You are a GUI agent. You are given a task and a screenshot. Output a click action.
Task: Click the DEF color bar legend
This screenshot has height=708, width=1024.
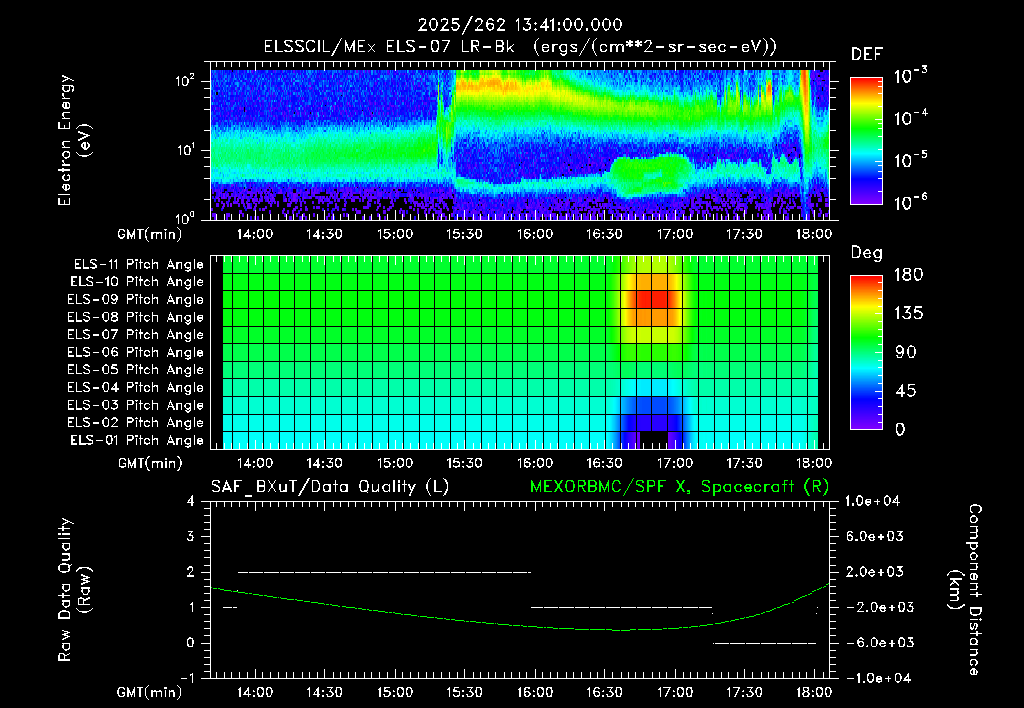tap(866, 140)
